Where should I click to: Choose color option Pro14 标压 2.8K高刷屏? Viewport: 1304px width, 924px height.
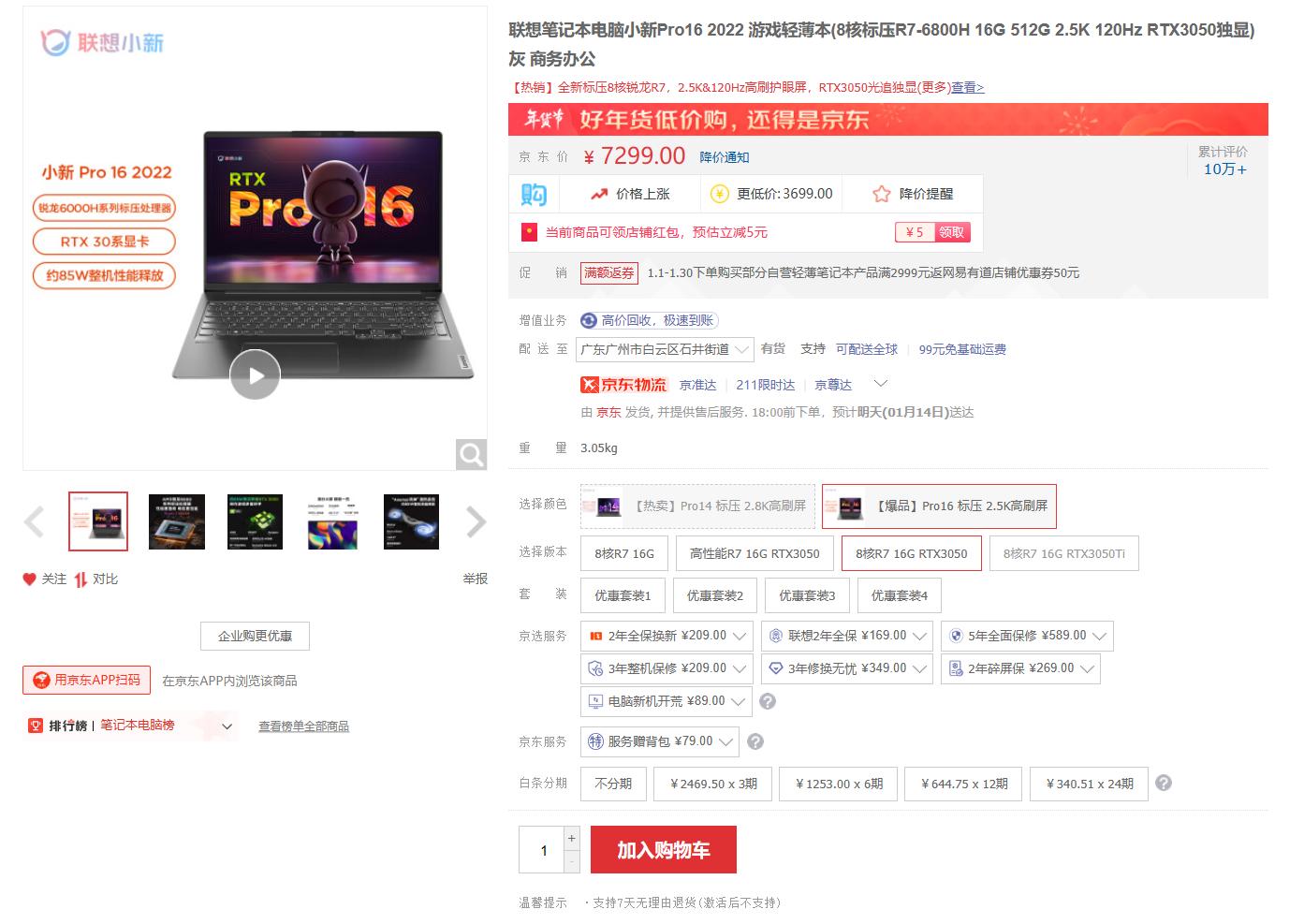coord(697,506)
